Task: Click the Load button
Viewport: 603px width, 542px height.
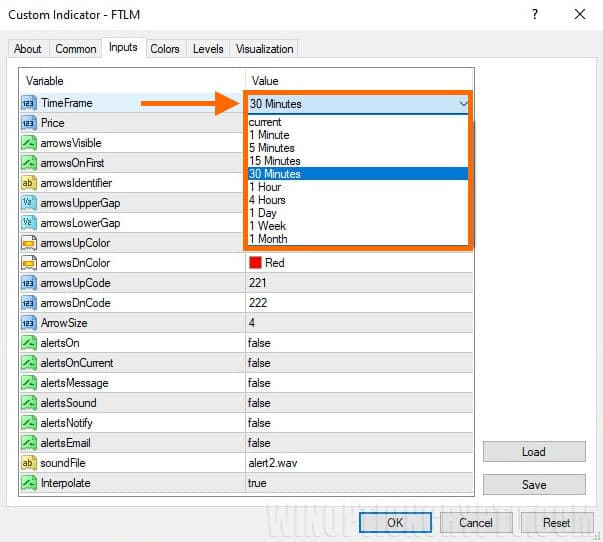Action: click(533, 452)
